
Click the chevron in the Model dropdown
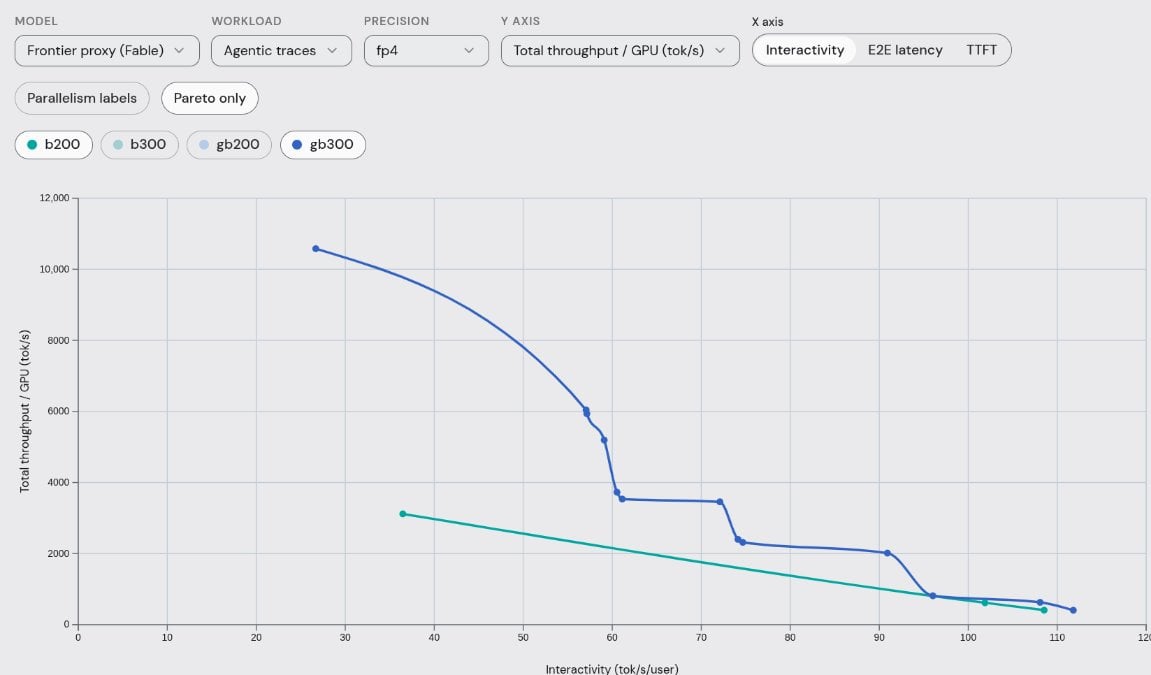tap(179, 51)
